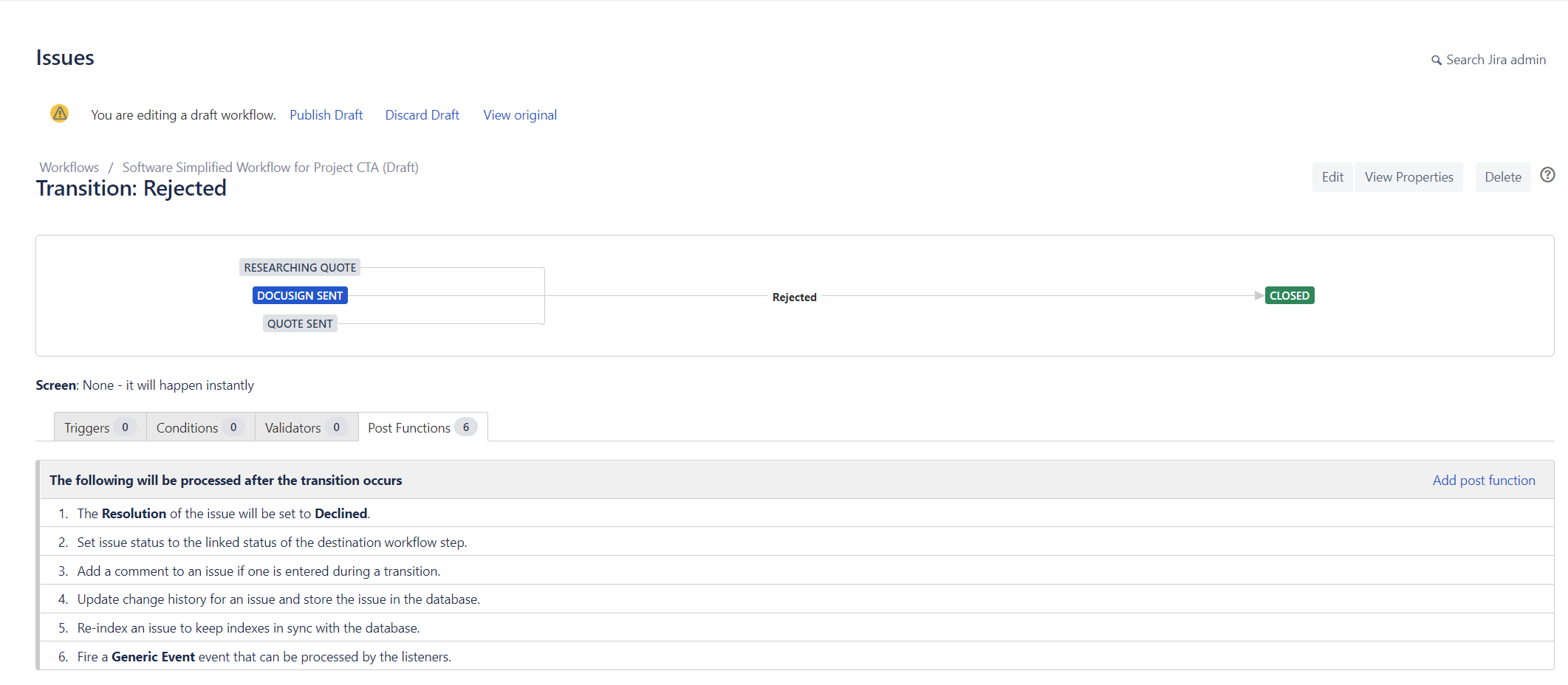Click the CLOSED status lozenge

pos(1289,296)
